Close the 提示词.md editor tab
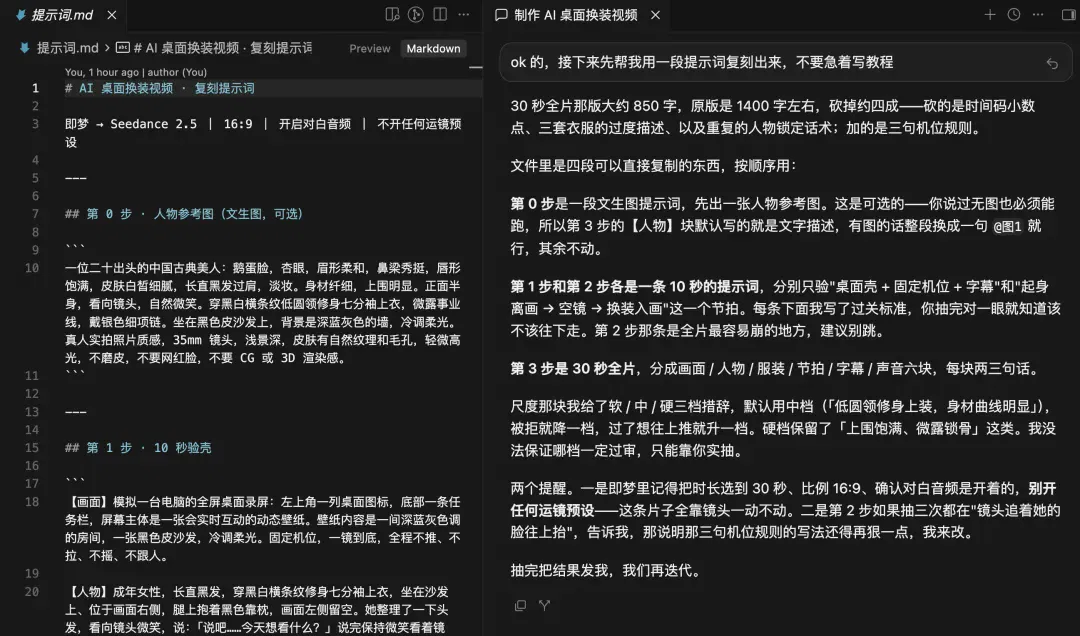Screen dimensions: 1080x636 (x=112, y=14)
